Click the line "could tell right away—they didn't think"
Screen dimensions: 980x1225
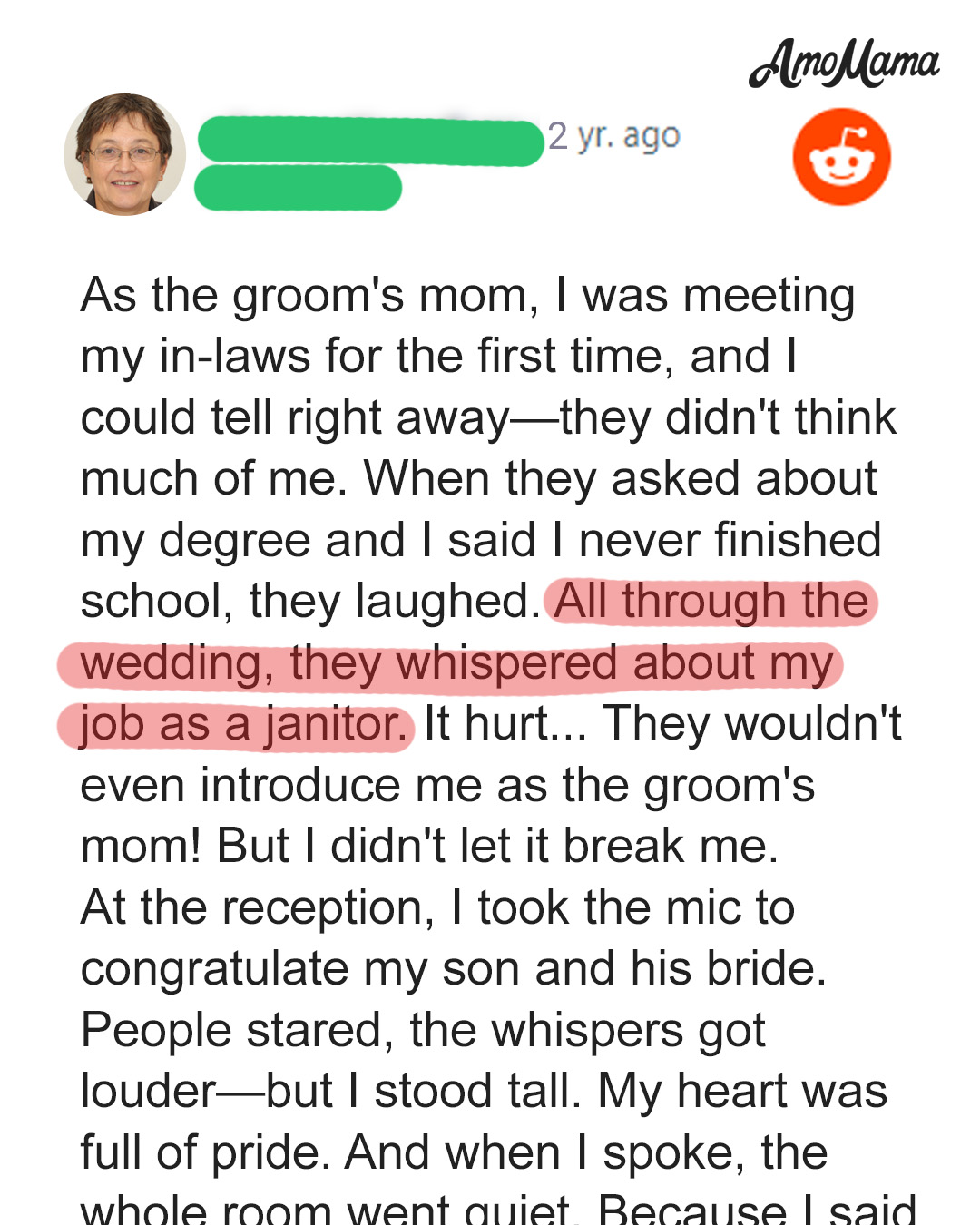tap(488, 418)
